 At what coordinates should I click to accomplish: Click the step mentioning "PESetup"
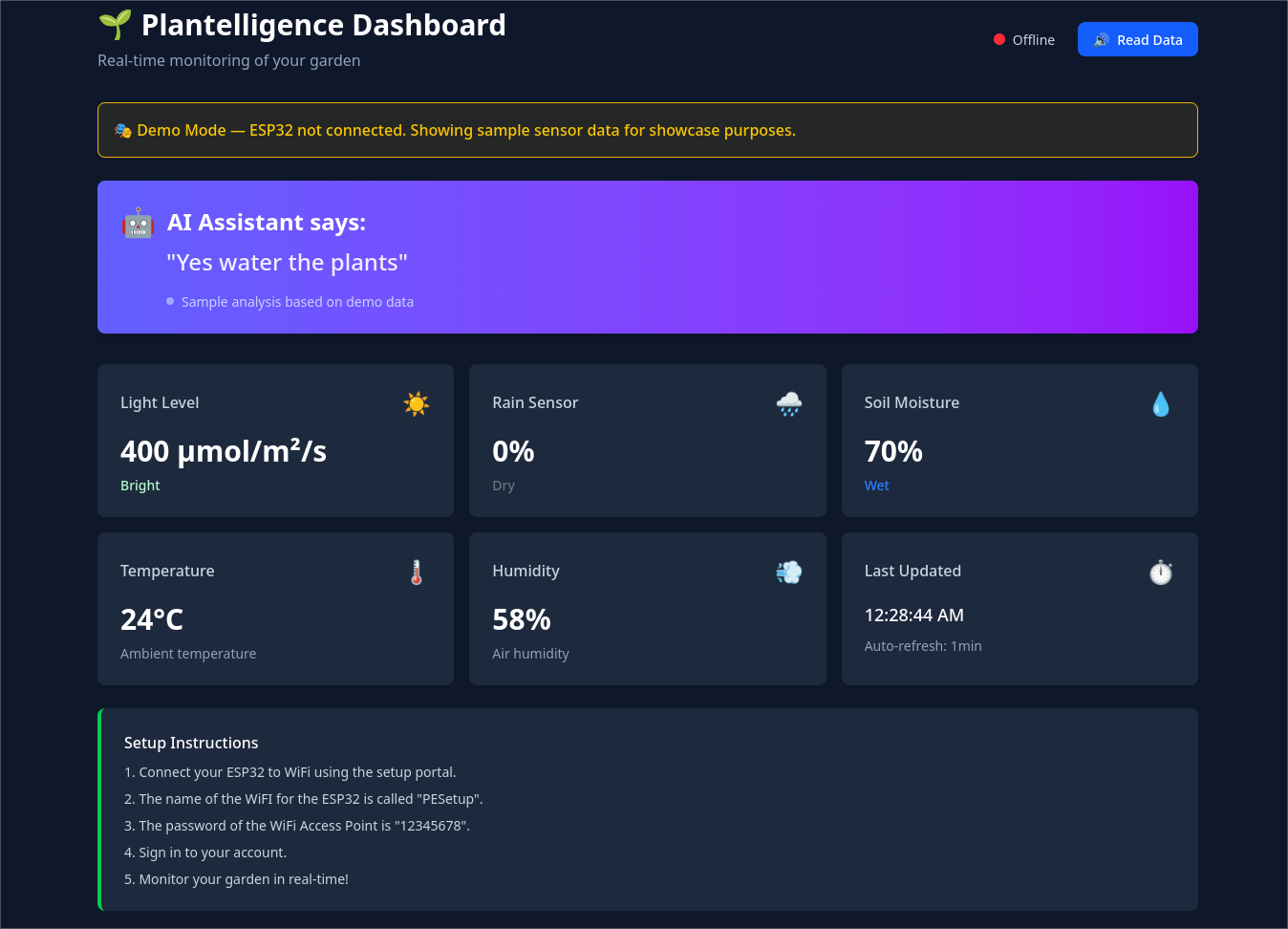pos(304,799)
